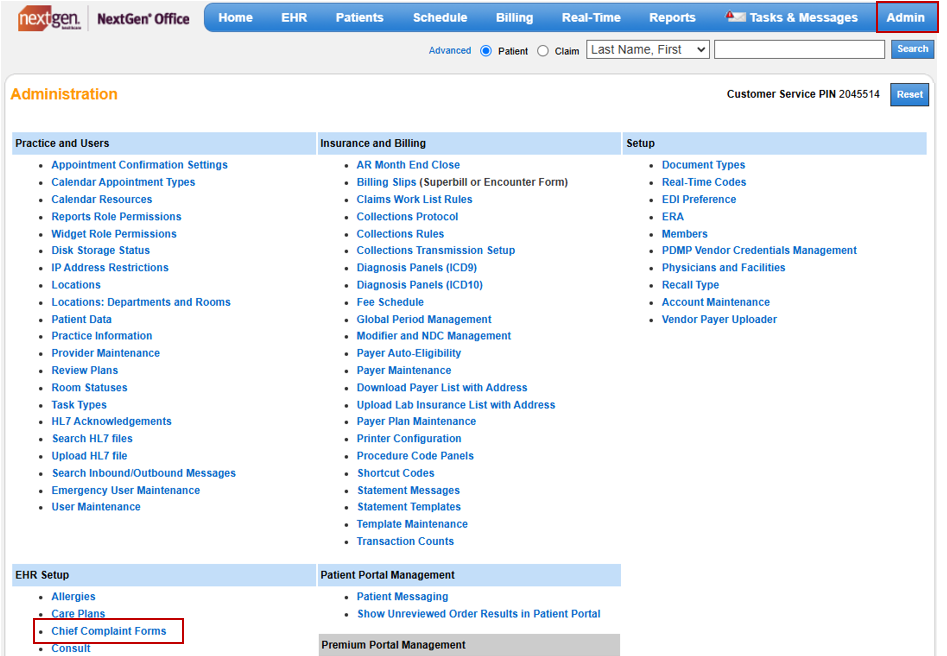947x656 pixels.
Task: Click the patient search text field
Action: (798, 49)
